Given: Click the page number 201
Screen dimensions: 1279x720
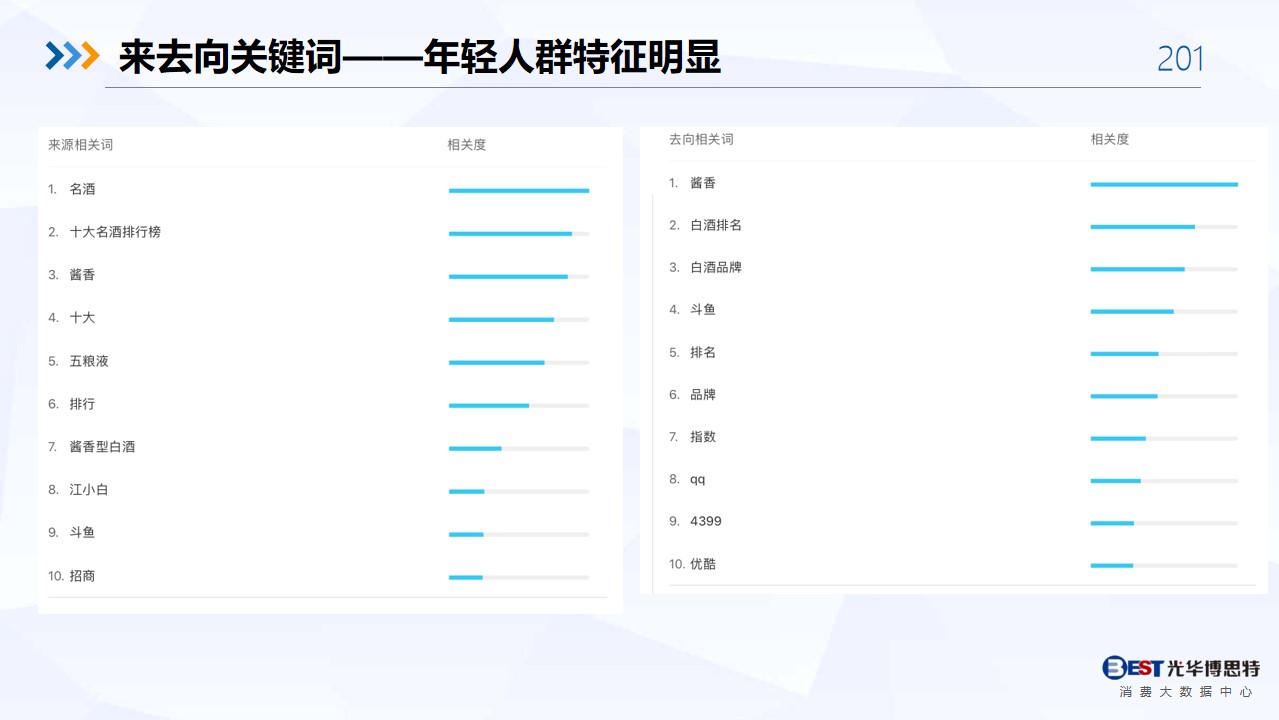Looking at the screenshot, I should pos(1180,59).
